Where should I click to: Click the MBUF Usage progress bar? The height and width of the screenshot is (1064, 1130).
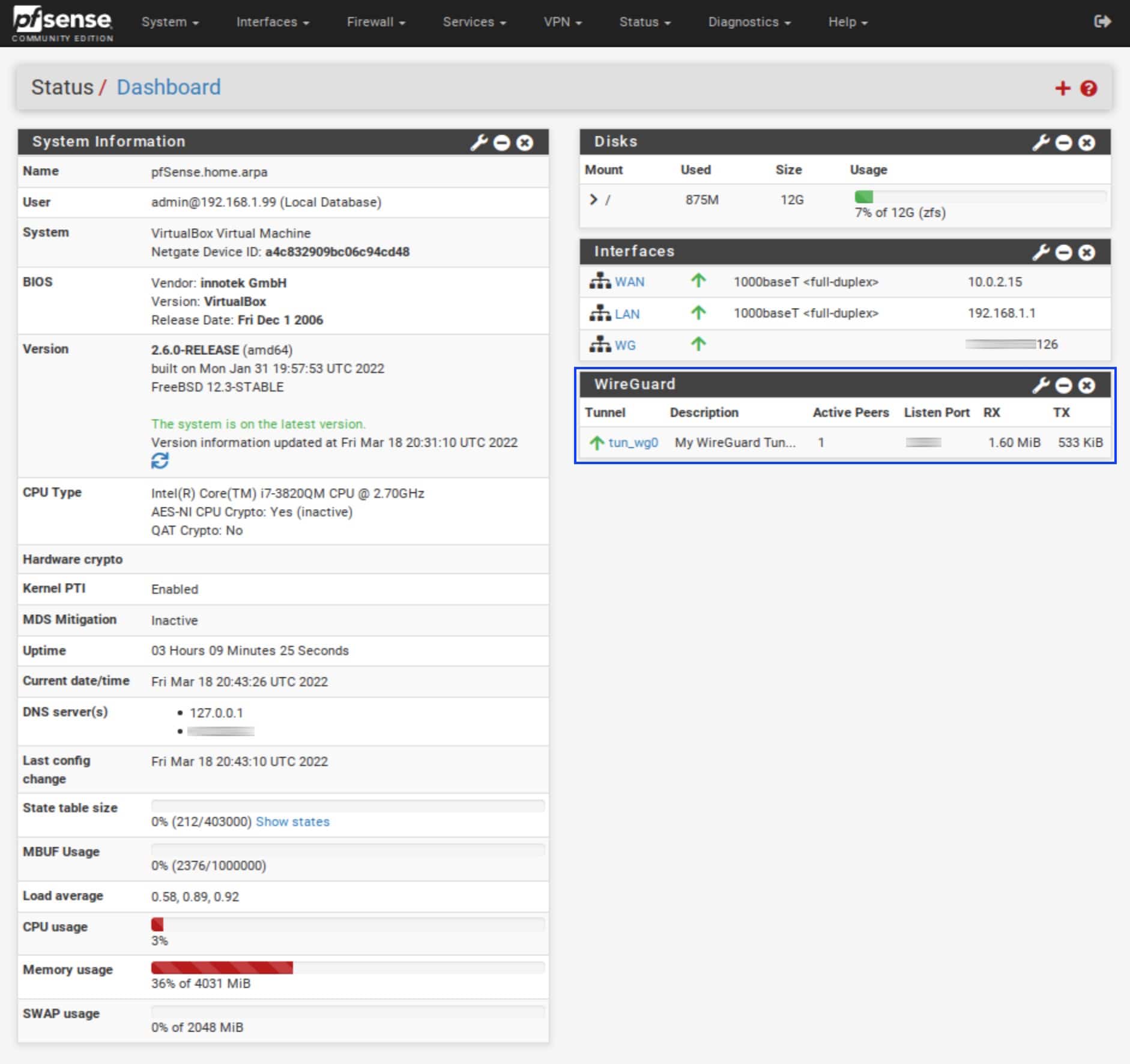[348, 850]
